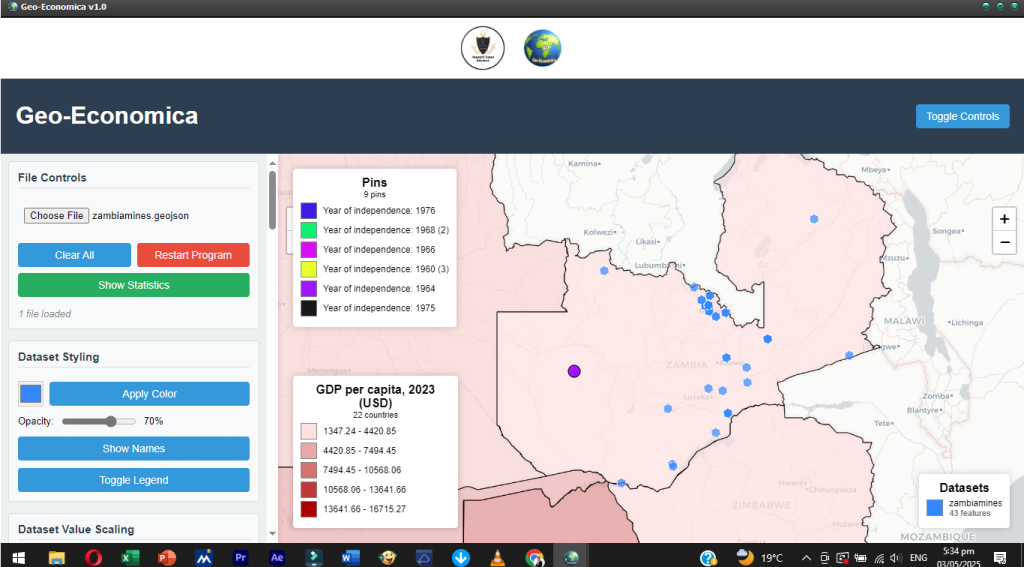Screen dimensions: 1024x567
Task: Launch VLC media player from taskbar
Action: (497, 557)
